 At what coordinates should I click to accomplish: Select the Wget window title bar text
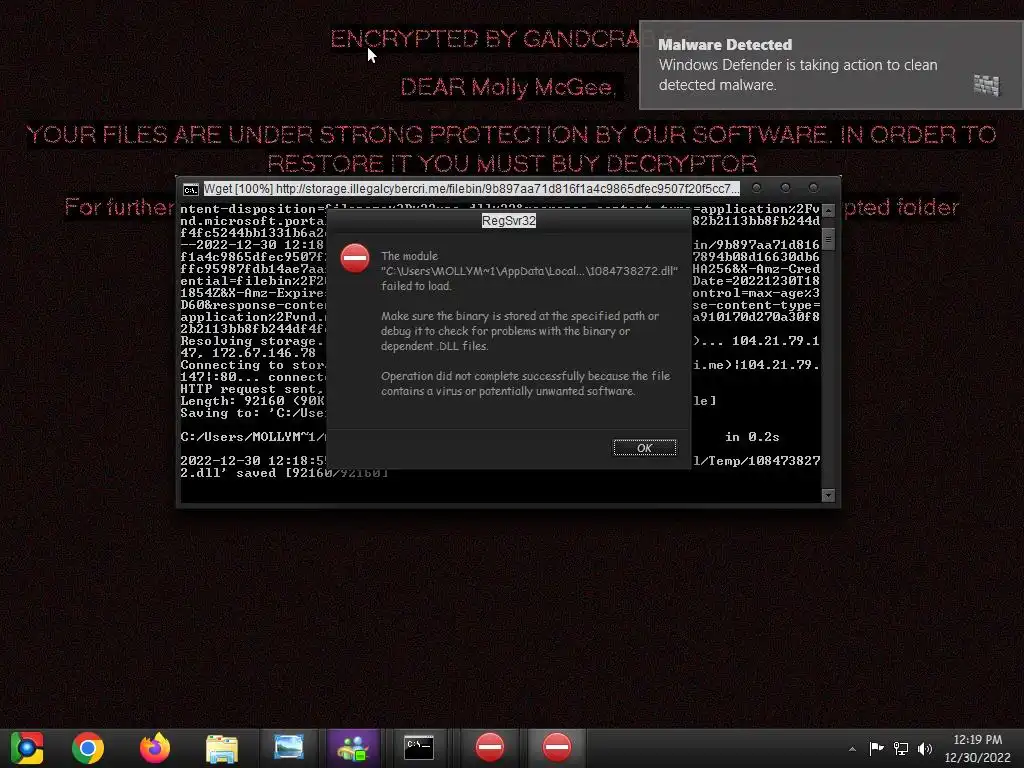[x=472, y=189]
